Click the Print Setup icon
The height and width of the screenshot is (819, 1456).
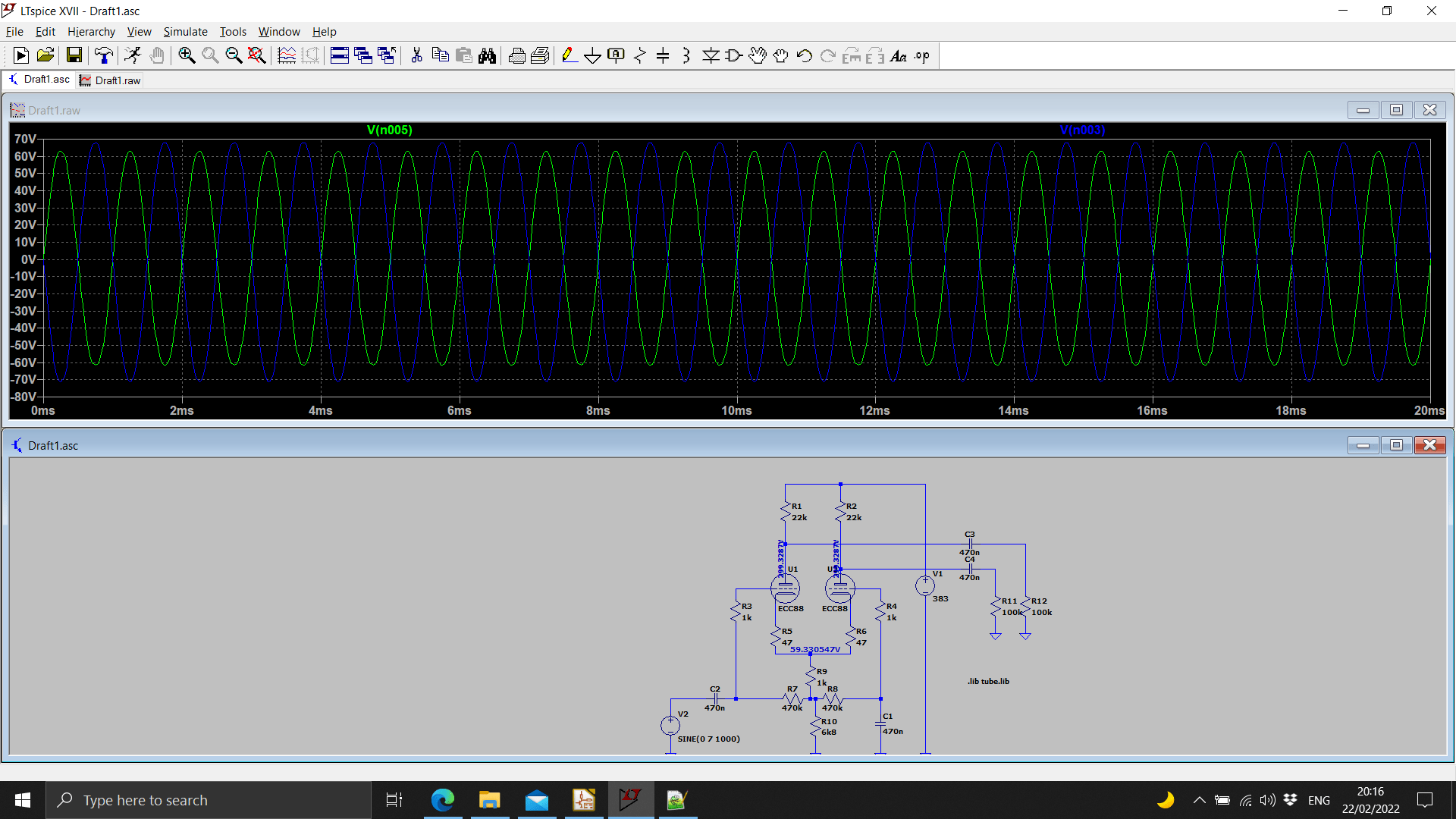[540, 55]
